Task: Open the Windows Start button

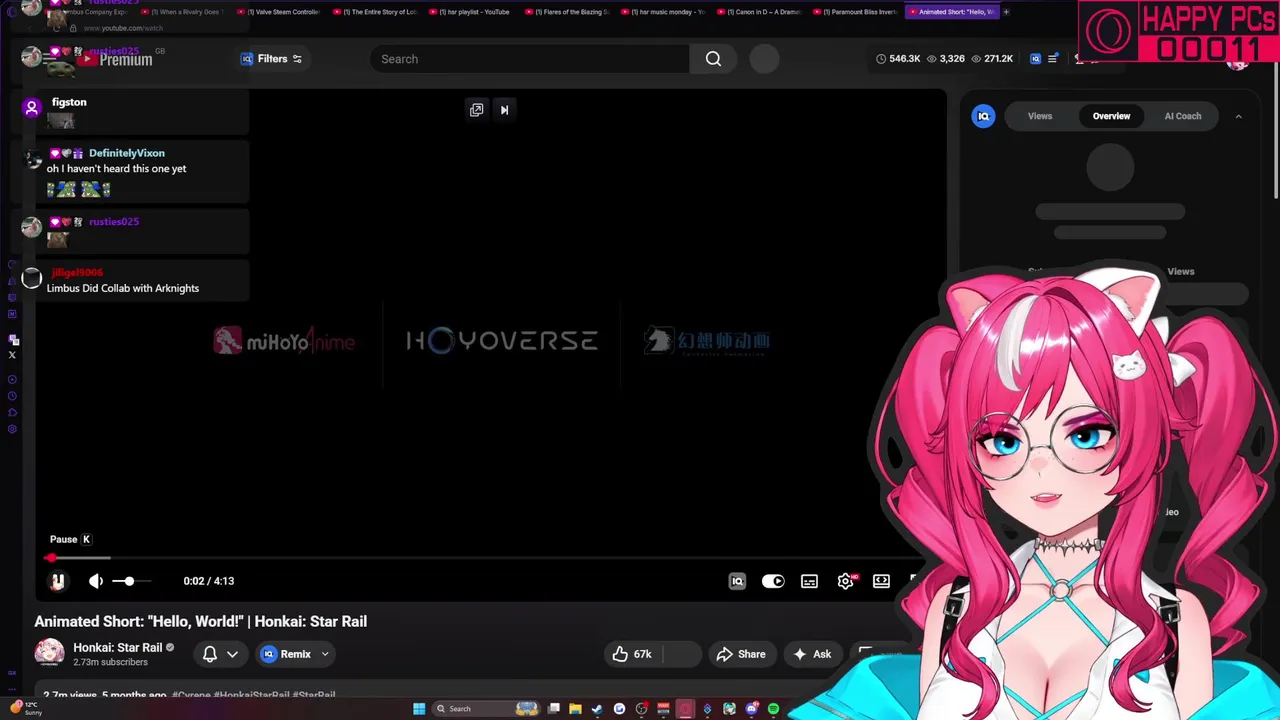Action: pos(419,709)
